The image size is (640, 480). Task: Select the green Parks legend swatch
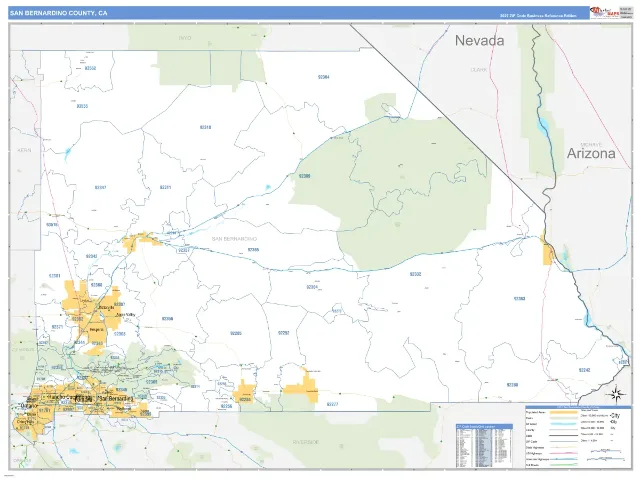pos(564,418)
